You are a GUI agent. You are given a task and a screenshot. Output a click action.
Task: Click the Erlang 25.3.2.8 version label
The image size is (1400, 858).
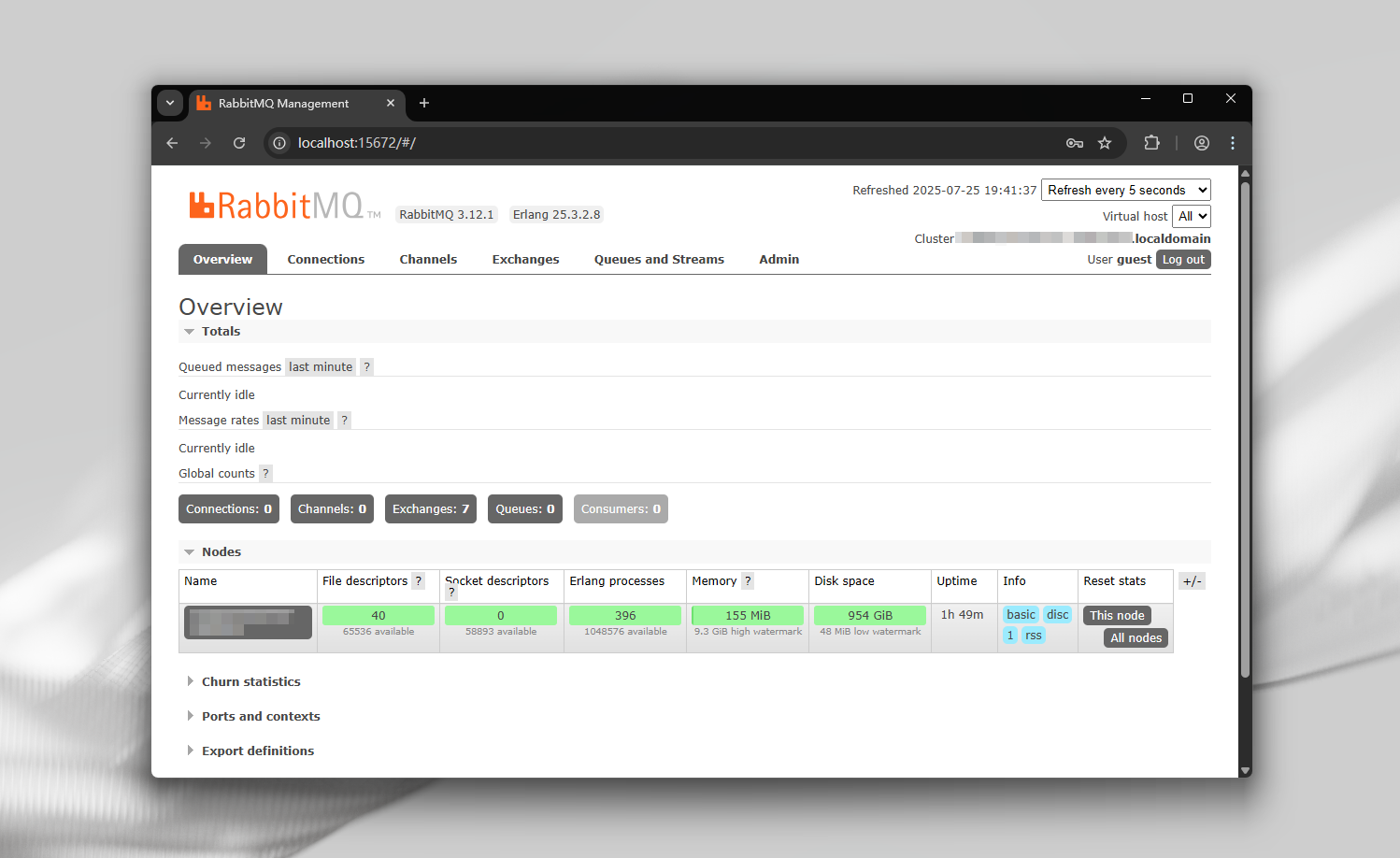pos(556,215)
